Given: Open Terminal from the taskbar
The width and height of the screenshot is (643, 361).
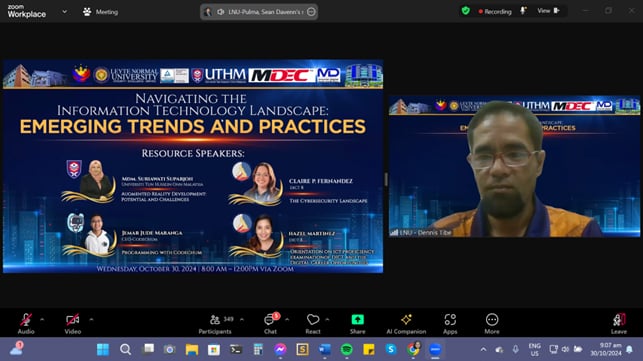Looking at the screenshot, I should [x=236, y=350].
